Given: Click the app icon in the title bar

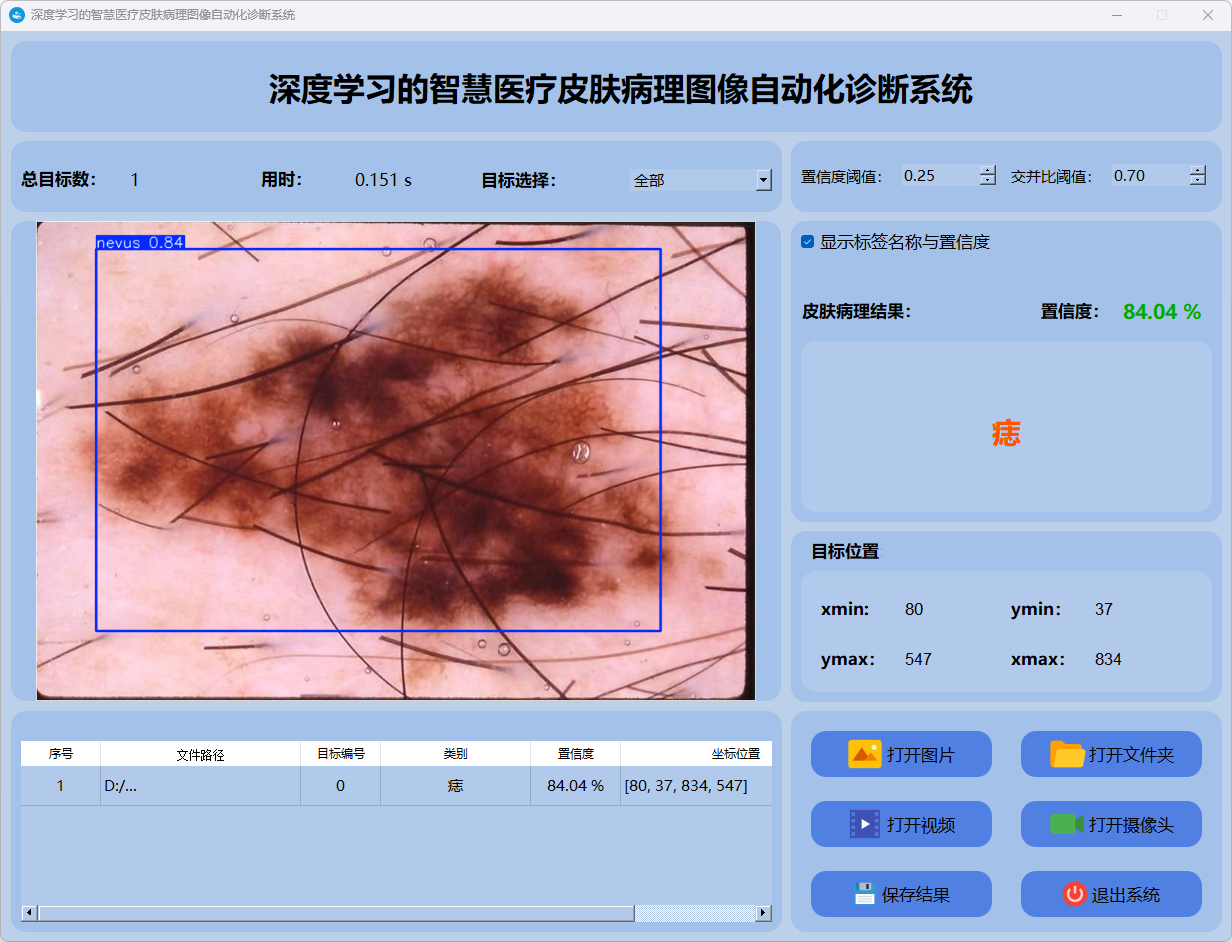Looking at the screenshot, I should [17, 15].
